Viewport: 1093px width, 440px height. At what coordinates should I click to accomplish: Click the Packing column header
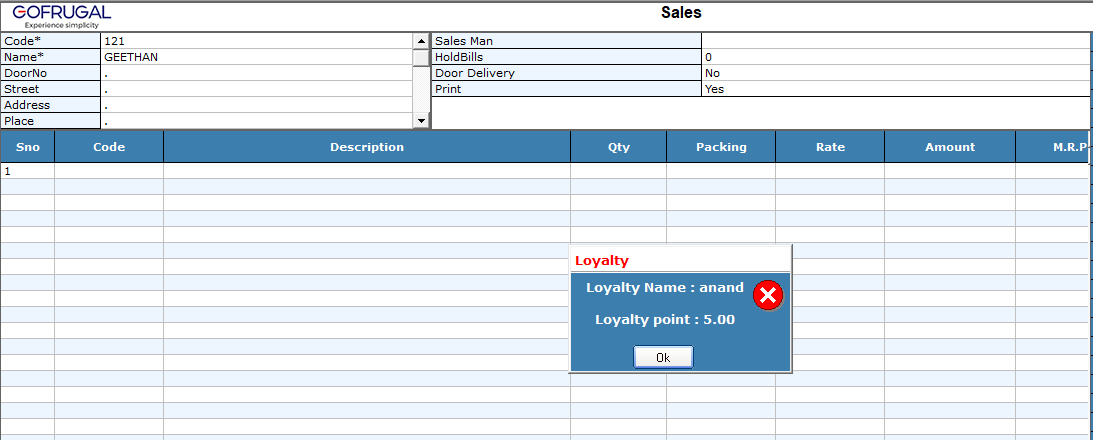coord(721,147)
